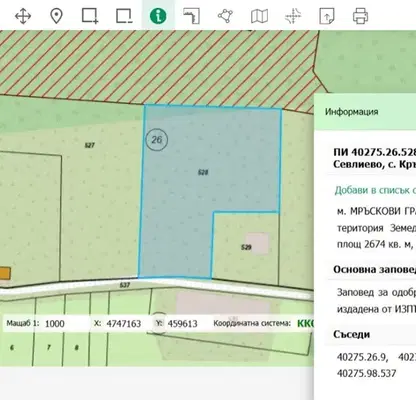Open the folded map layers icon
The width and height of the screenshot is (416, 400).
point(259,16)
